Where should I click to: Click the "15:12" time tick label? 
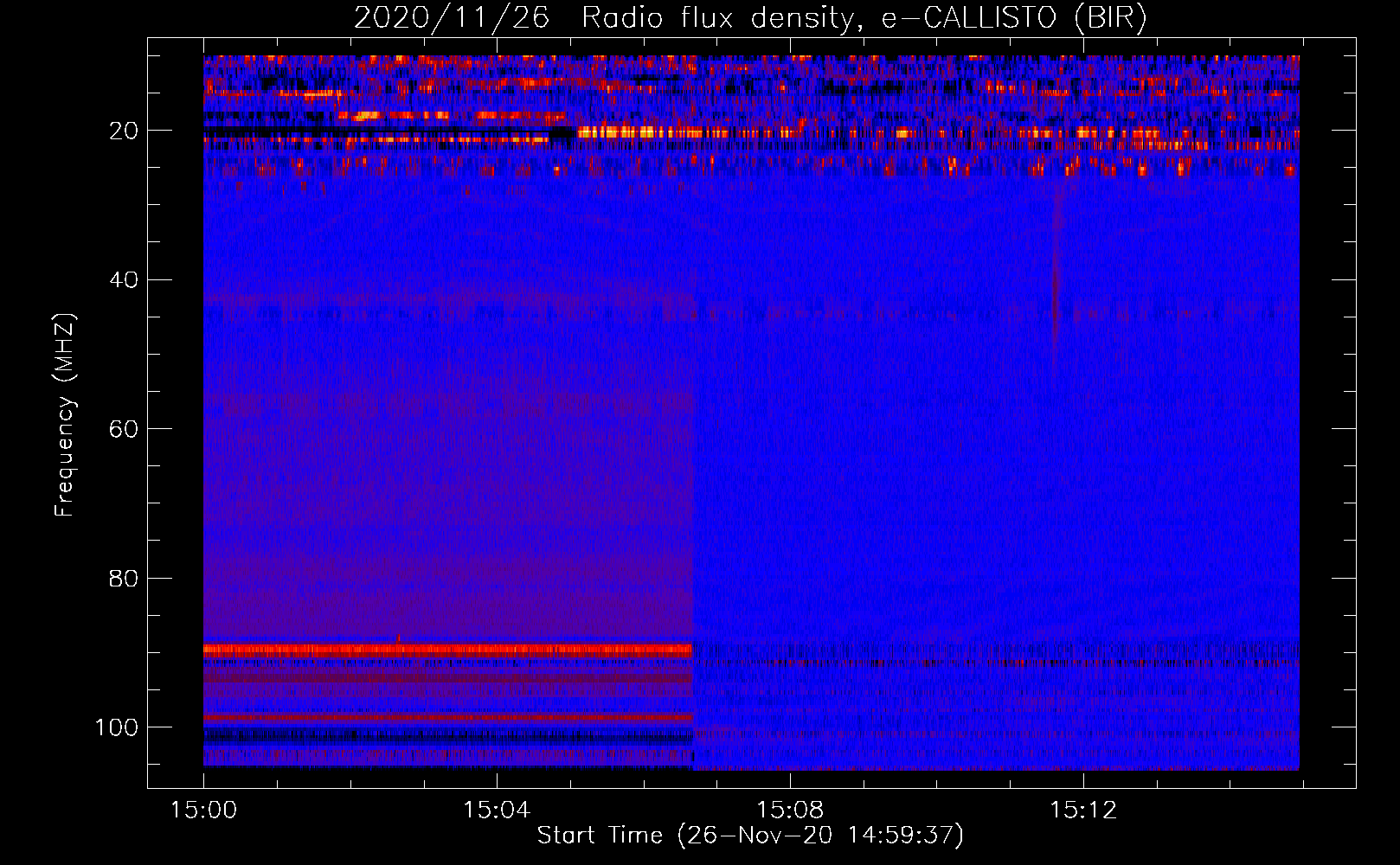coord(1083,811)
